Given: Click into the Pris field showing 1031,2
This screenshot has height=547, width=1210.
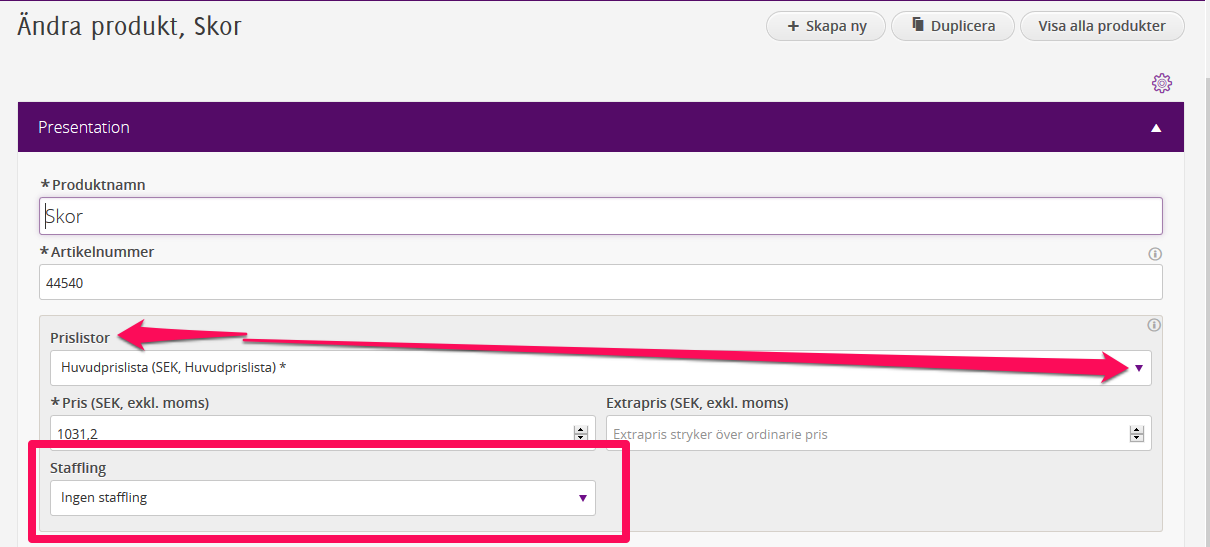Looking at the screenshot, I should pos(300,433).
